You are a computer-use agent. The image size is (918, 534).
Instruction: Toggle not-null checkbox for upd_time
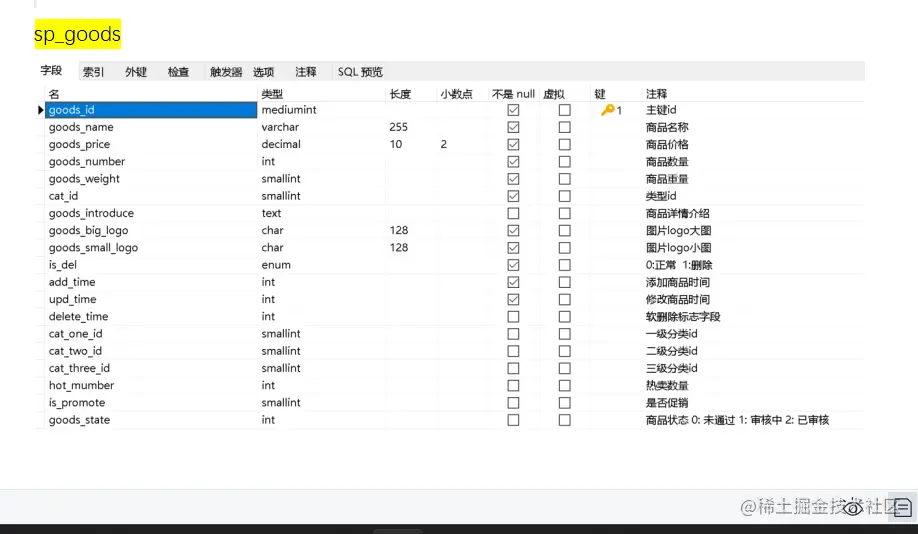tap(513, 299)
